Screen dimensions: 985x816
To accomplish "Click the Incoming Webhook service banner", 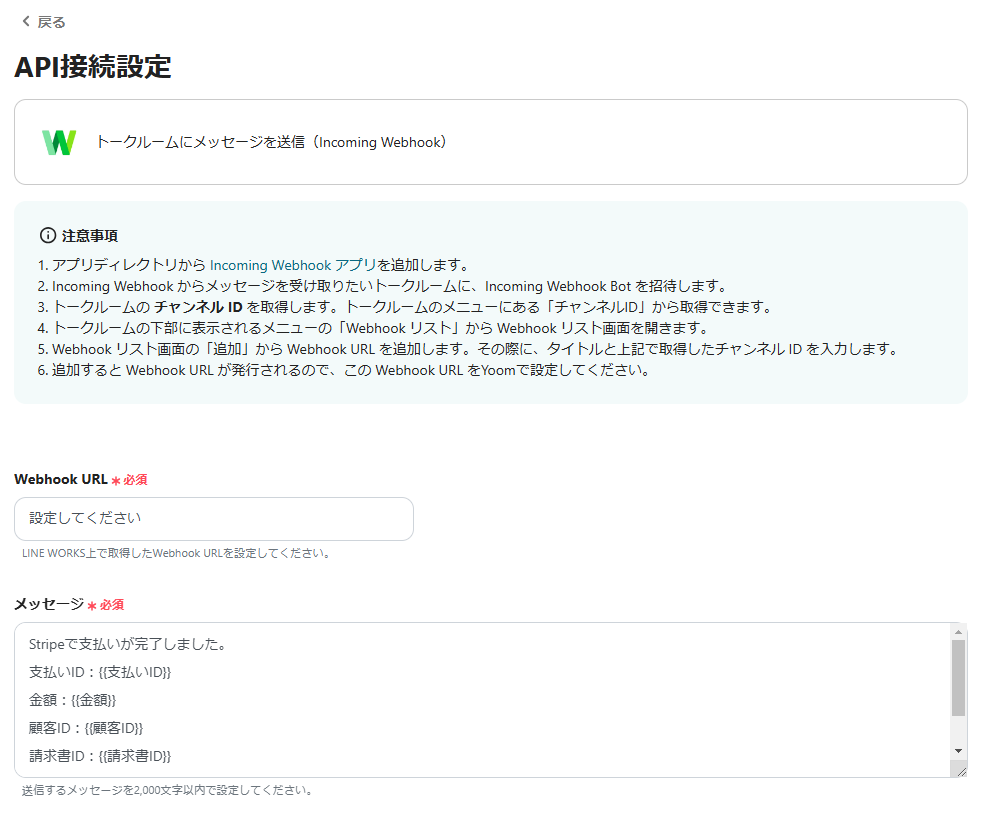I will click(x=490, y=141).
